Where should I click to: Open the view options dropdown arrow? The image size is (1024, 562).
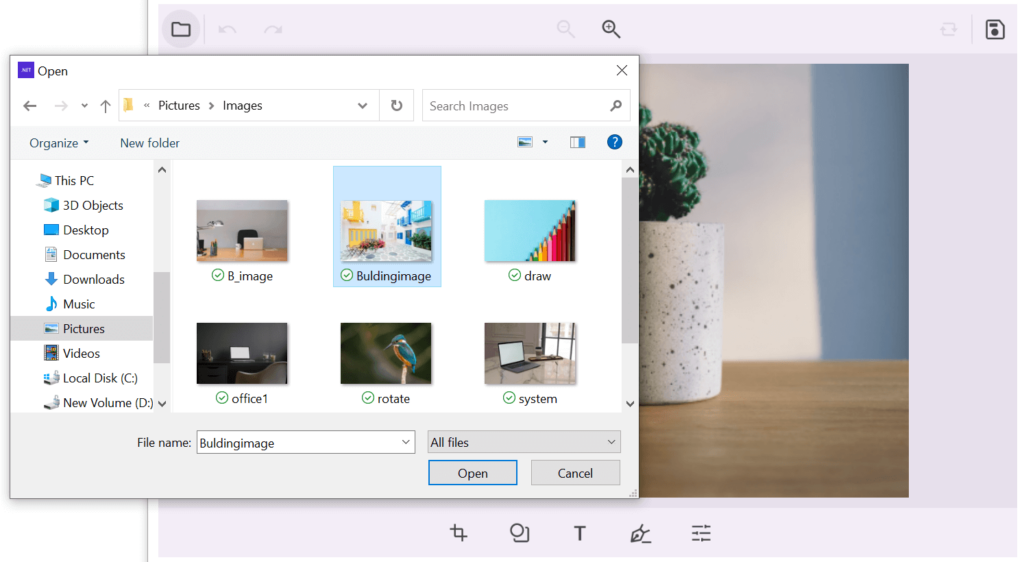pyautogui.click(x=545, y=142)
